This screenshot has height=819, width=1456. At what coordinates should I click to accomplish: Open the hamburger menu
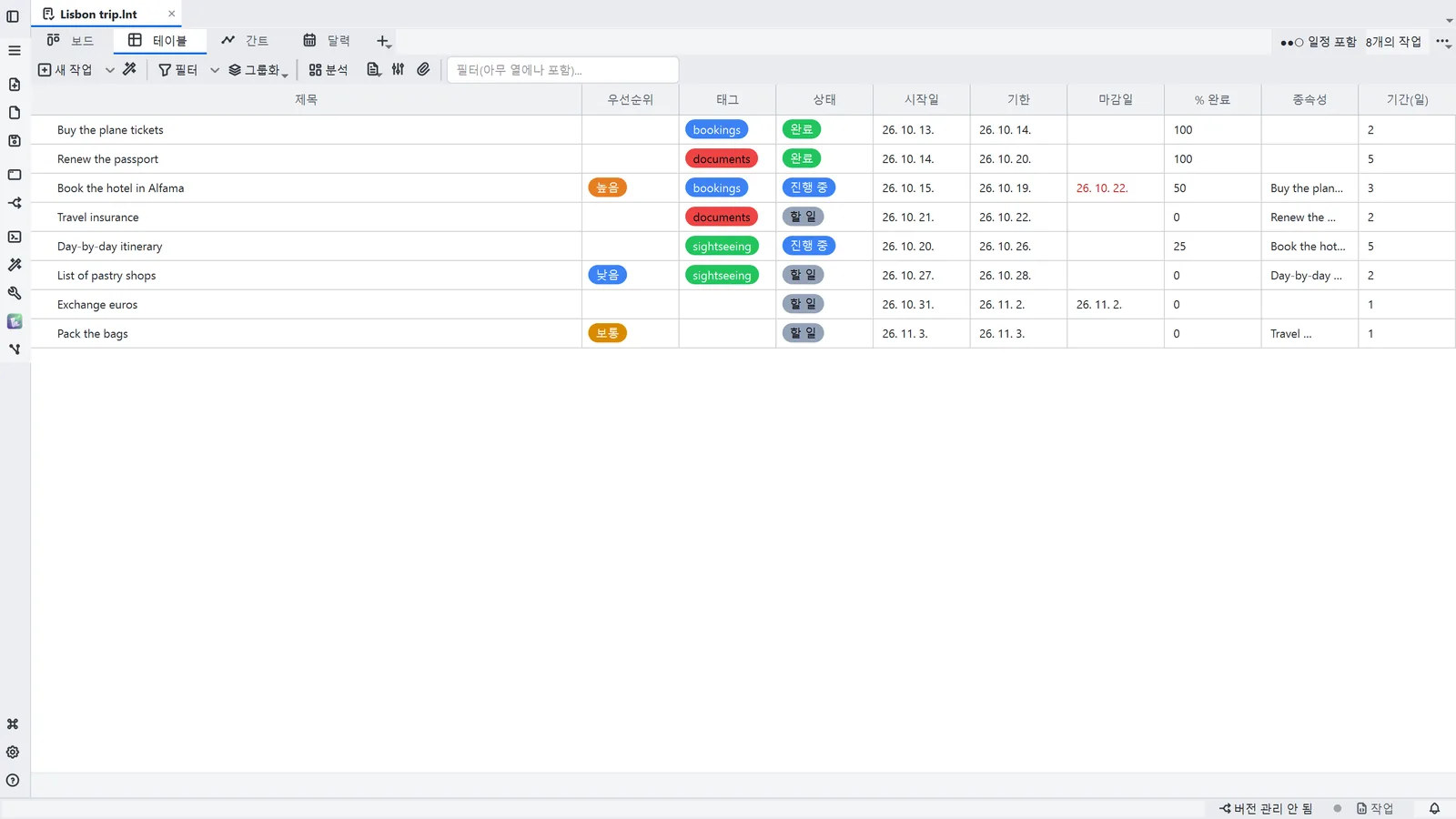(14, 51)
